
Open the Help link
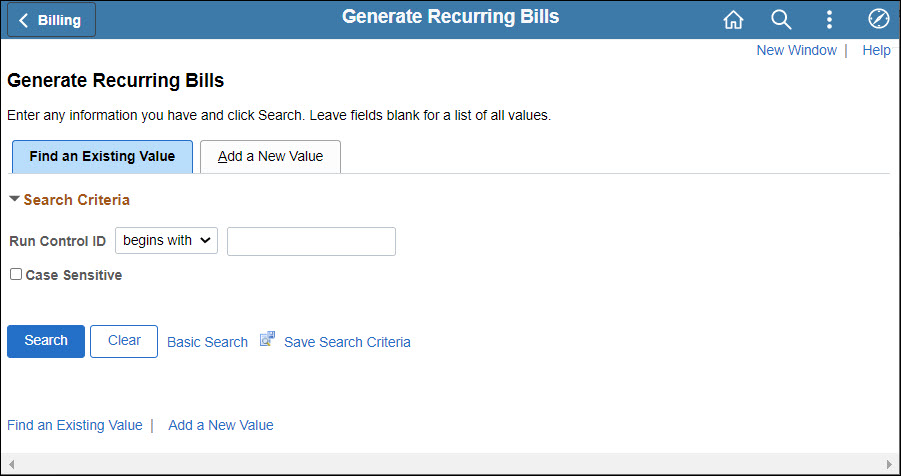pos(876,50)
